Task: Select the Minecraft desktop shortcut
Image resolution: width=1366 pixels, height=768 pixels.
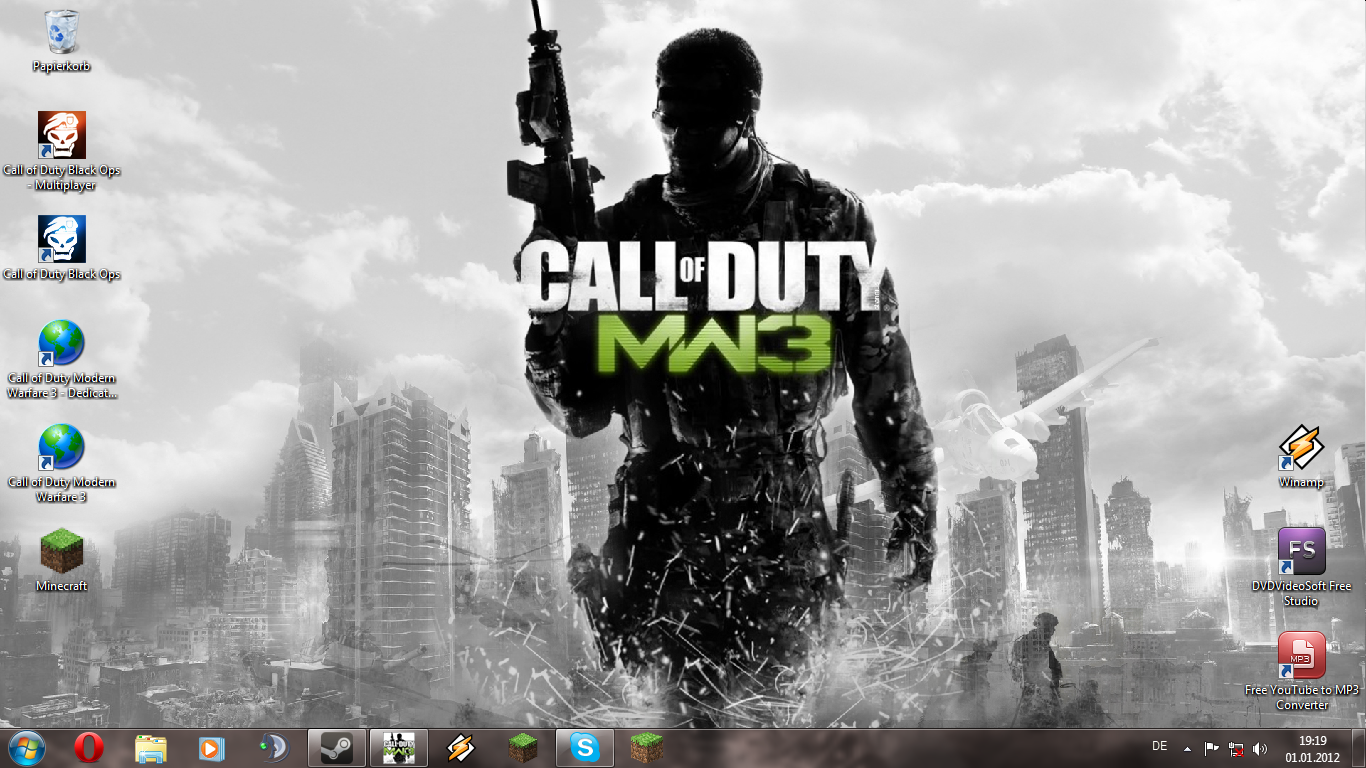Action: click(62, 552)
